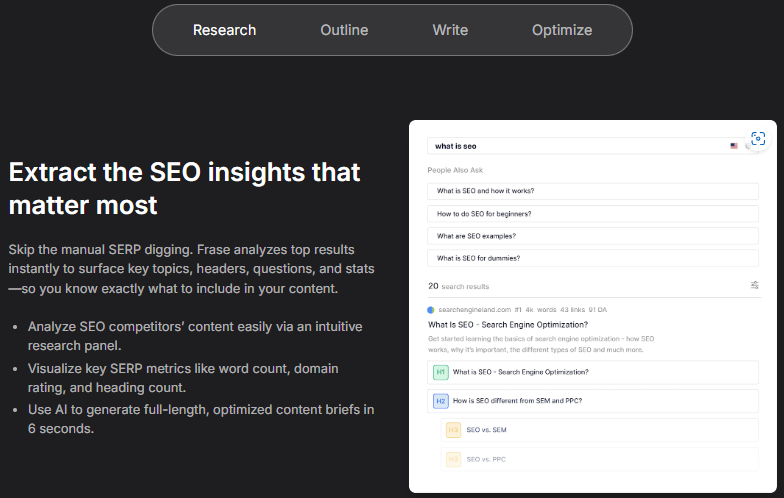Click the green H1 heading tag icon
The image size is (784, 498).
click(x=440, y=372)
